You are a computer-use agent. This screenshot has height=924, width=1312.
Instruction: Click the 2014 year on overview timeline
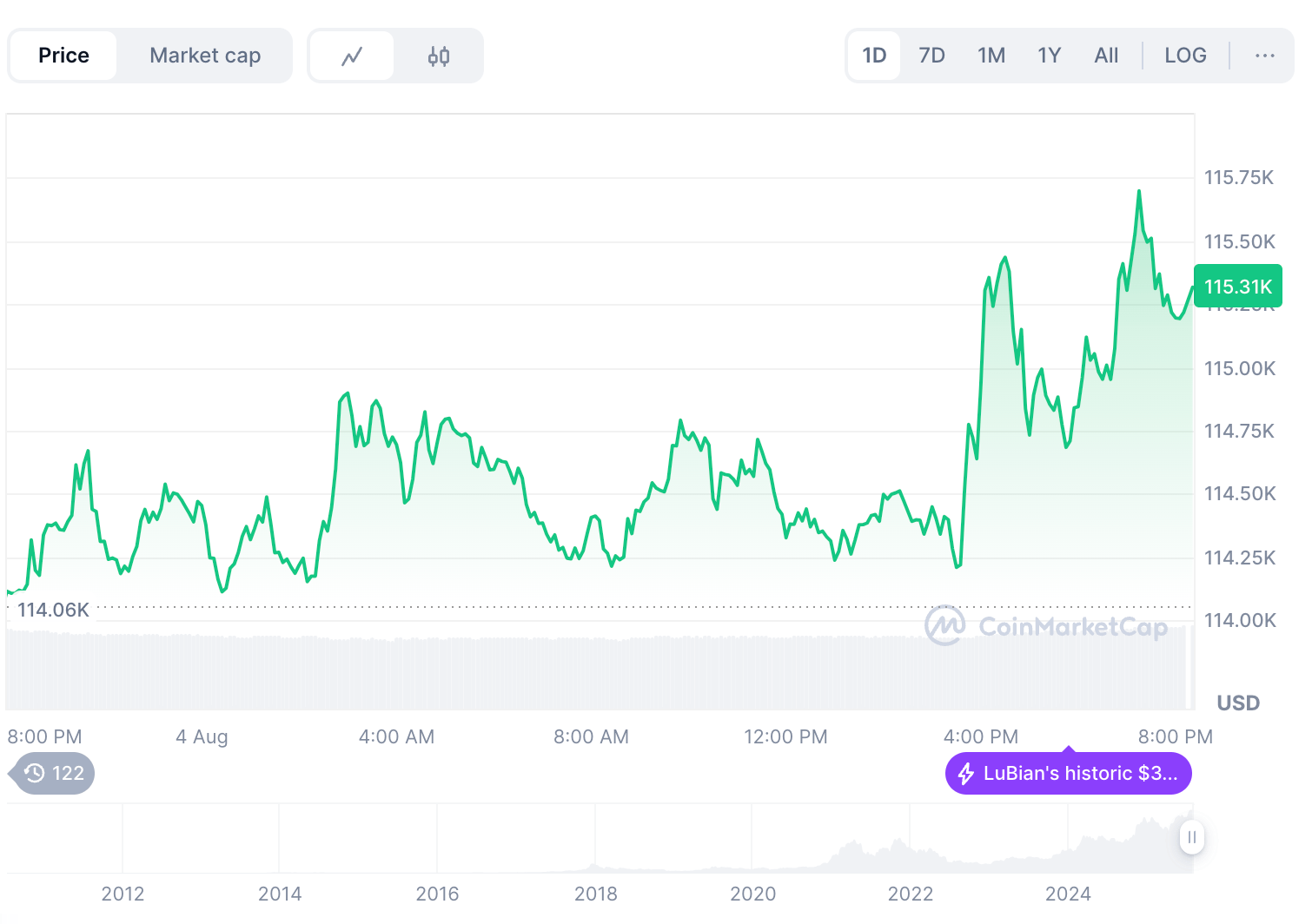[x=280, y=894]
